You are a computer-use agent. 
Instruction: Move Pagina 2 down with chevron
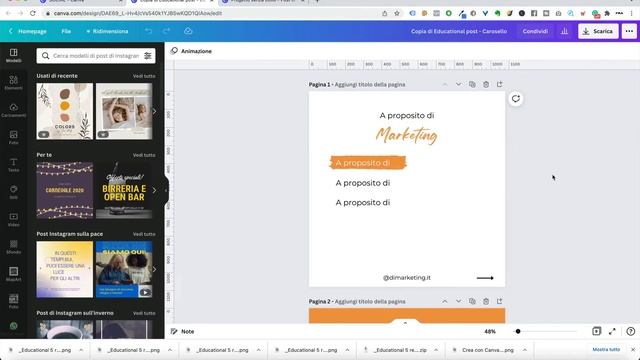coord(458,301)
